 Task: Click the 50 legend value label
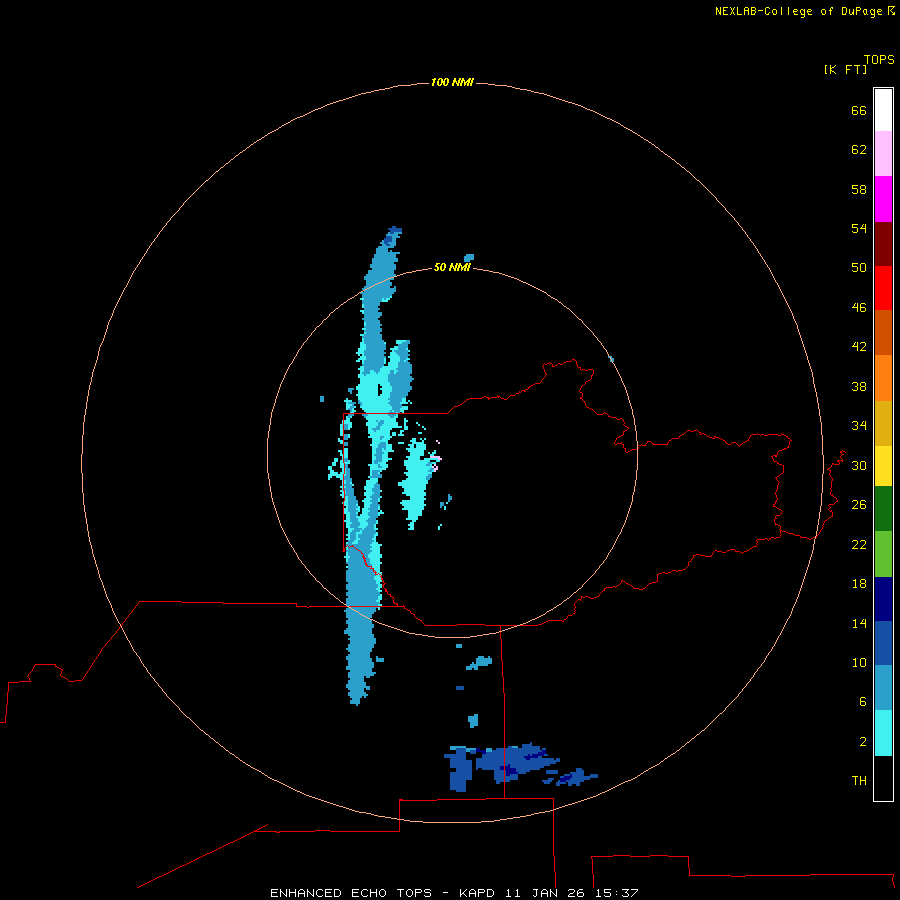point(859,268)
